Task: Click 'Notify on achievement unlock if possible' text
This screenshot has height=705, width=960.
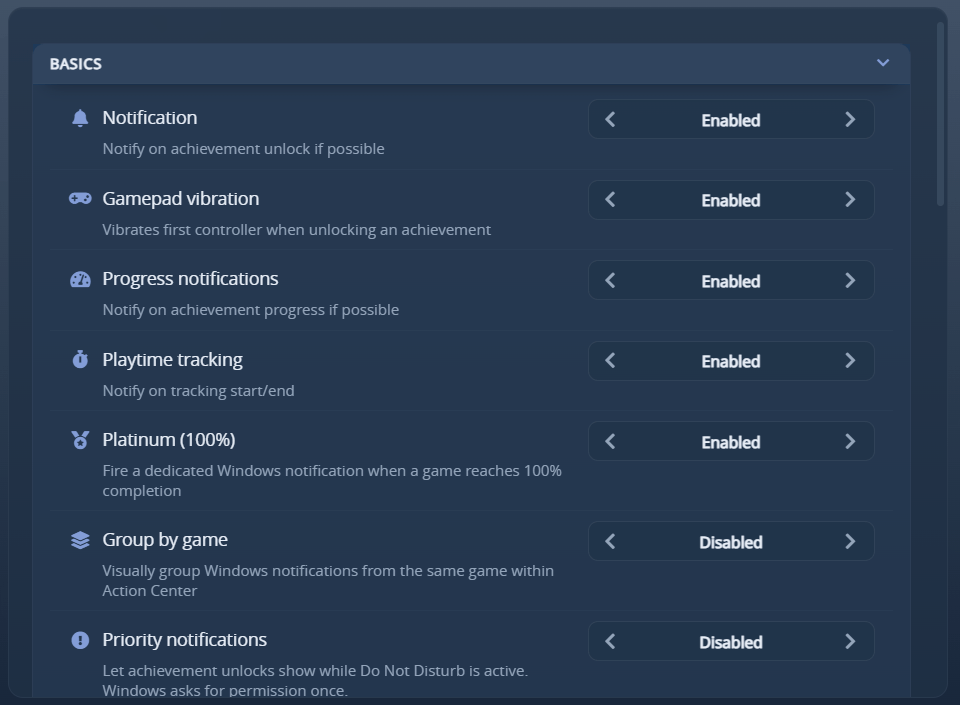Action: click(244, 149)
